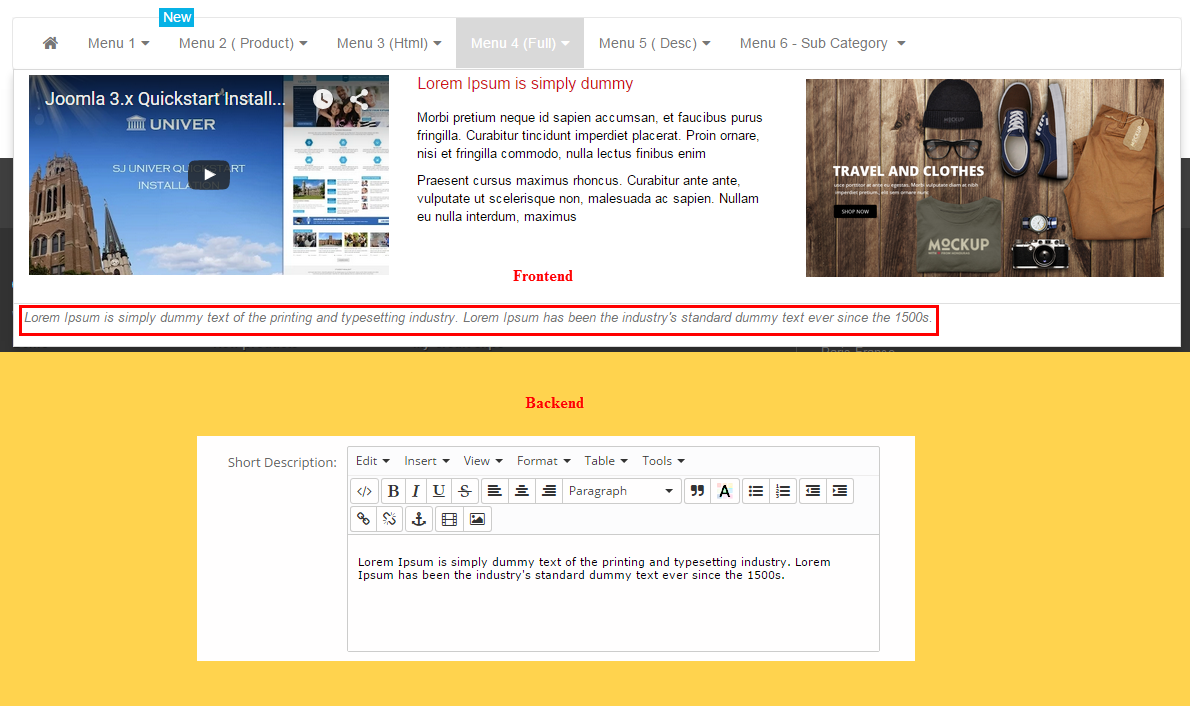Screen dimensions: 1190x706
Task: Insert a bullet list
Action: point(756,491)
